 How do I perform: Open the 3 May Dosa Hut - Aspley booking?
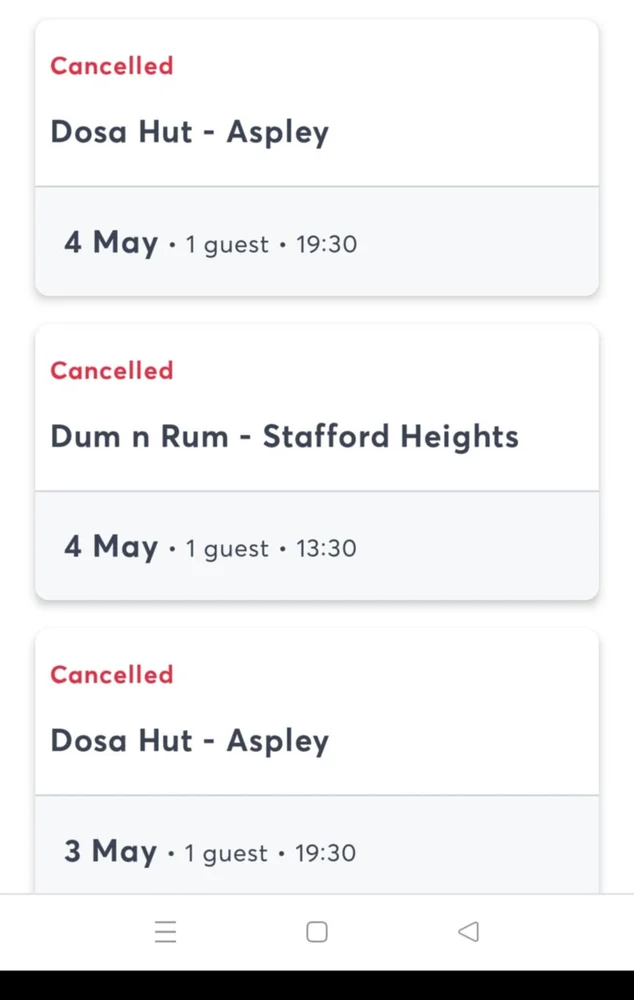[x=189, y=741]
